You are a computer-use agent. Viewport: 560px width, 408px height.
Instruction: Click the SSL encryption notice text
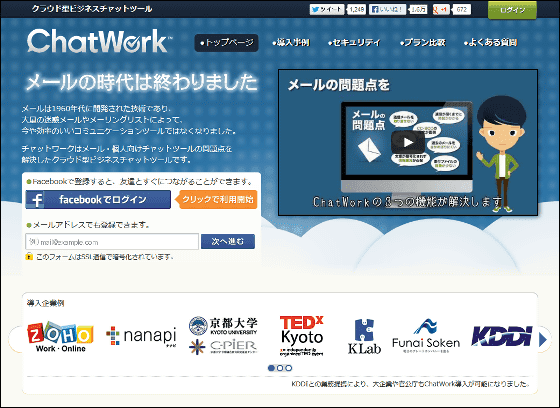coord(105,257)
